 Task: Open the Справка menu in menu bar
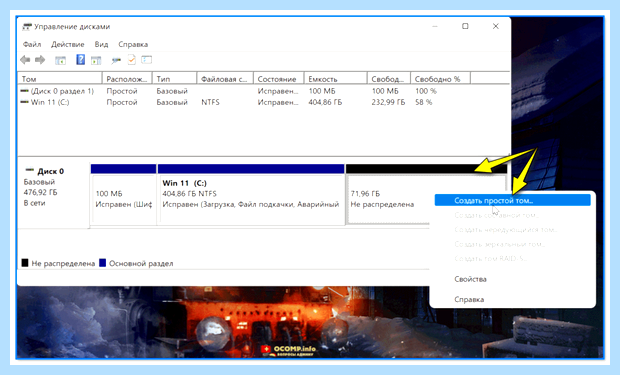pos(133,44)
